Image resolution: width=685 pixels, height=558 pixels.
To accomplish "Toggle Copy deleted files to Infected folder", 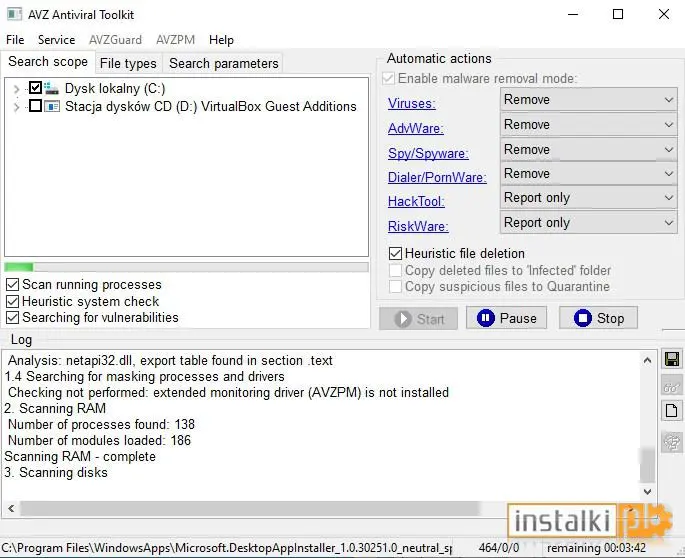I will coord(395,270).
